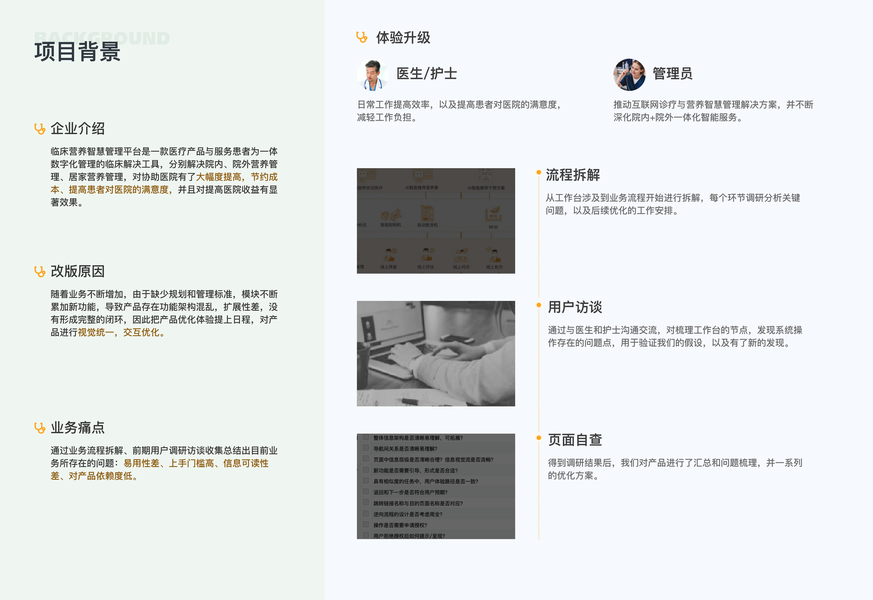
Task: Check the box for 整体信息架构是否清晰易理解
Action: 366,438
